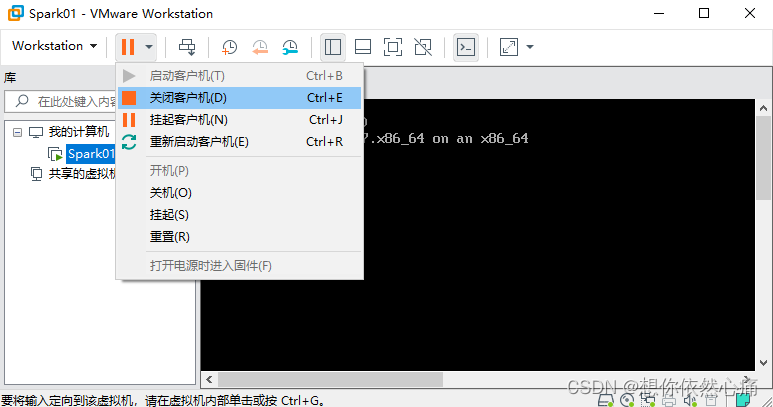This screenshot has height=407, width=773.
Task: Collapse the 我的计算机 tree node
Action: coord(17,133)
